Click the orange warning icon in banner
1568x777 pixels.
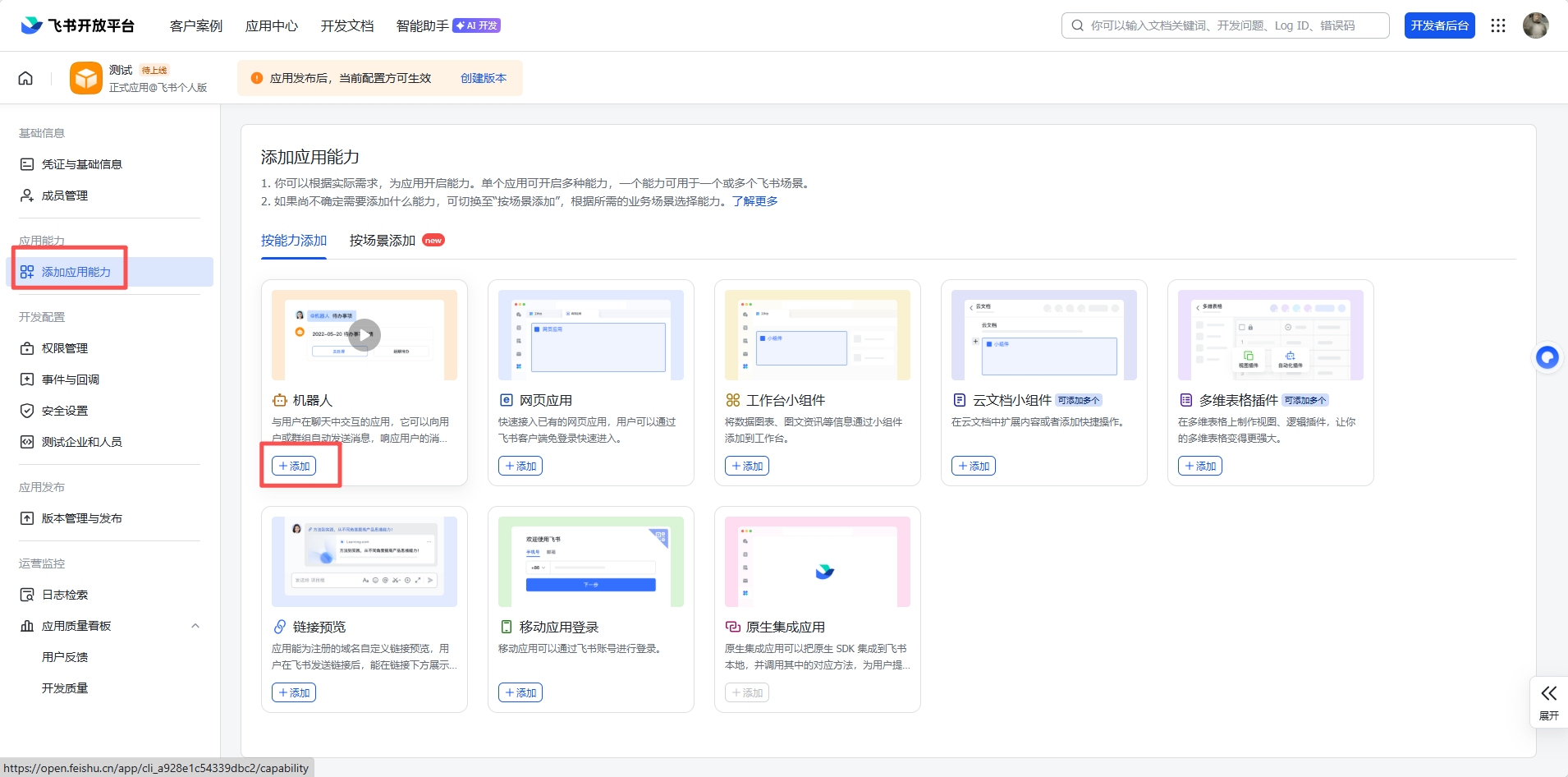(x=257, y=78)
